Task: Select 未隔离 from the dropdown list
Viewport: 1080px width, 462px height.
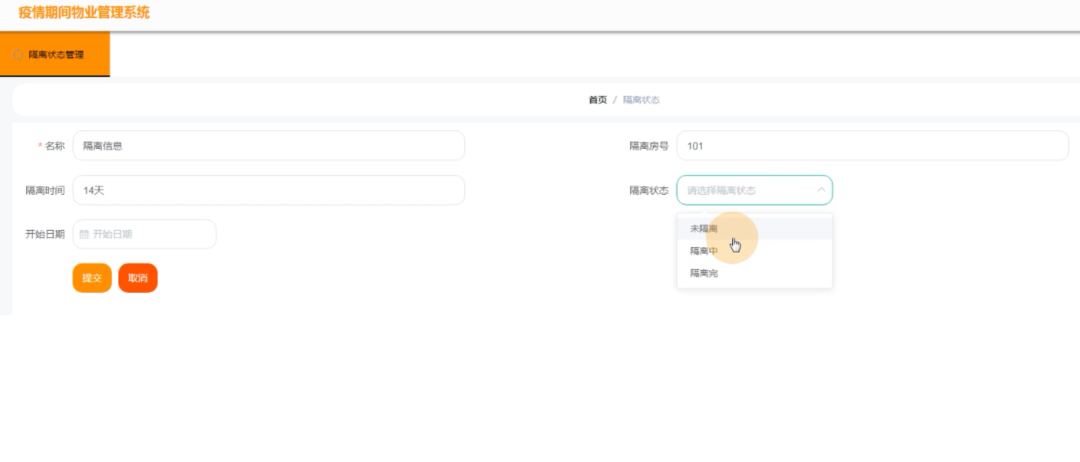Action: tap(755, 229)
